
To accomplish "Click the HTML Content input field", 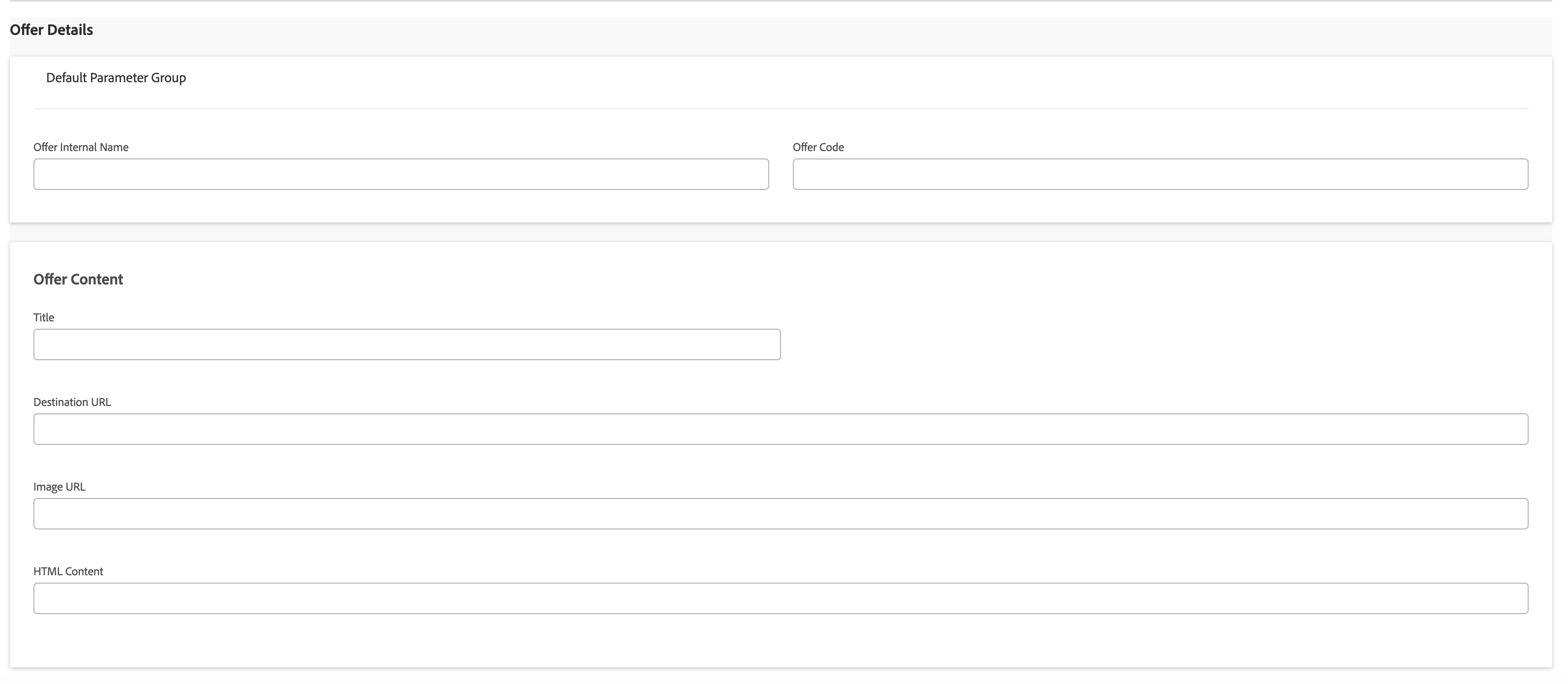I will [781, 599].
